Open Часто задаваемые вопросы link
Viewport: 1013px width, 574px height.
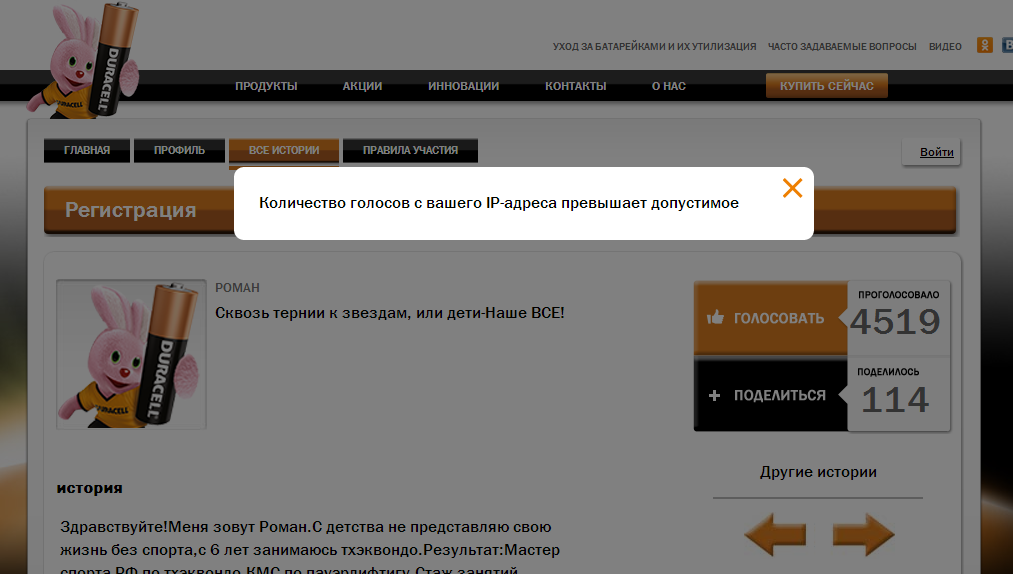(x=842, y=47)
